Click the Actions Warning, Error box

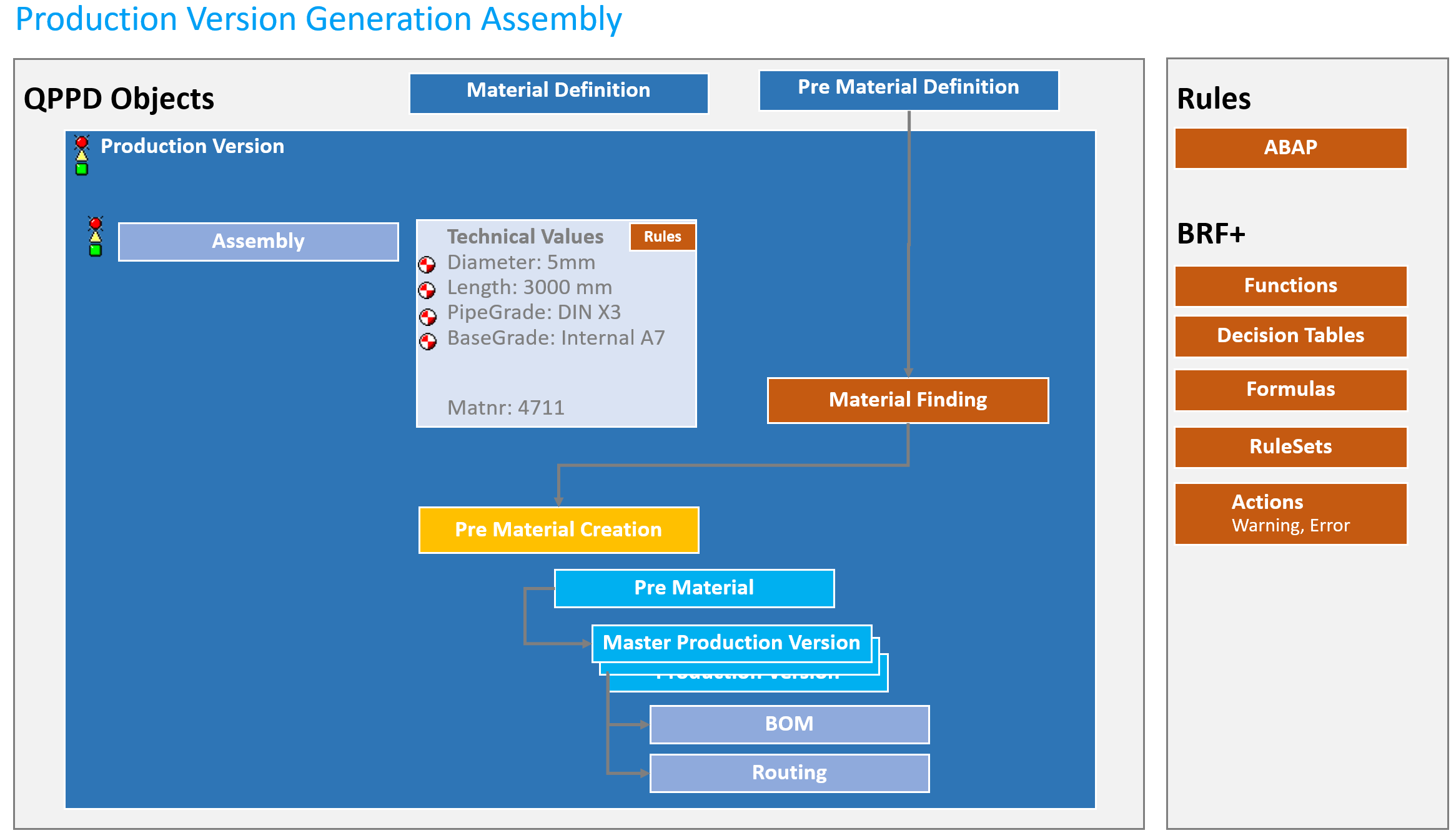[1290, 513]
